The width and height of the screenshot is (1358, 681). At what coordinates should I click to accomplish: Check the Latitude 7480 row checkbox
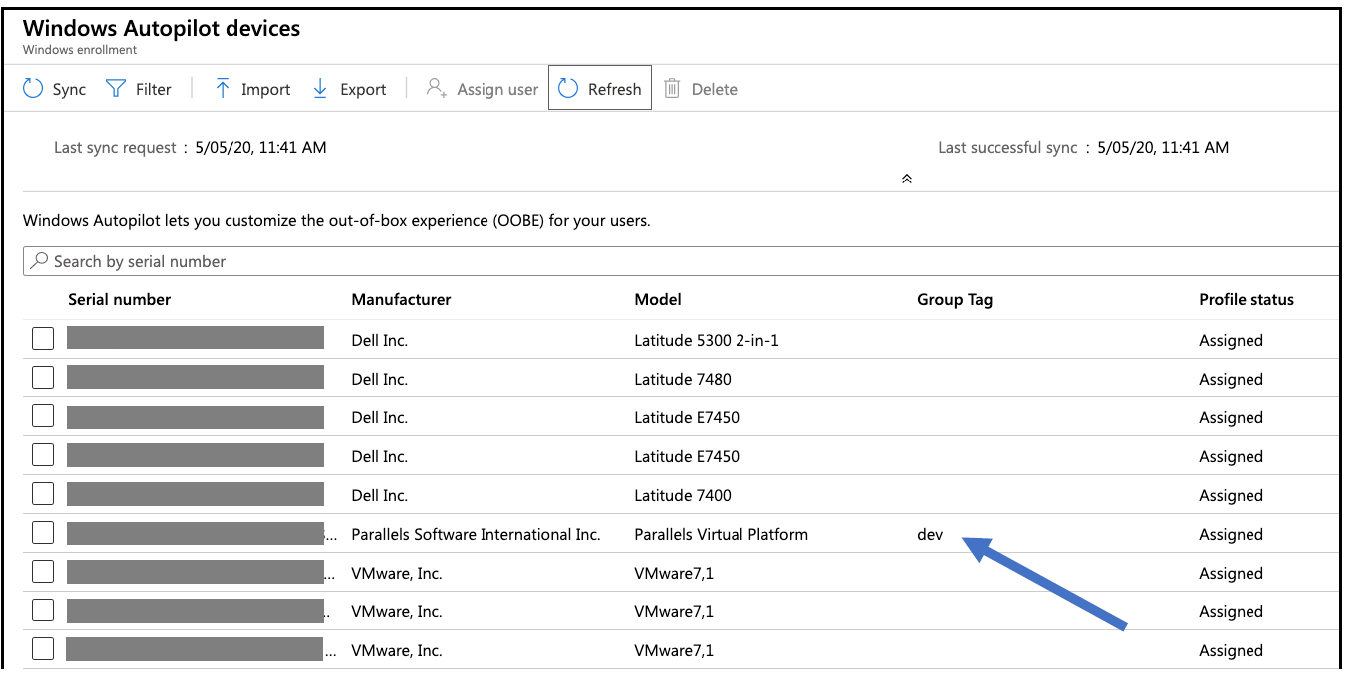pyautogui.click(x=43, y=378)
